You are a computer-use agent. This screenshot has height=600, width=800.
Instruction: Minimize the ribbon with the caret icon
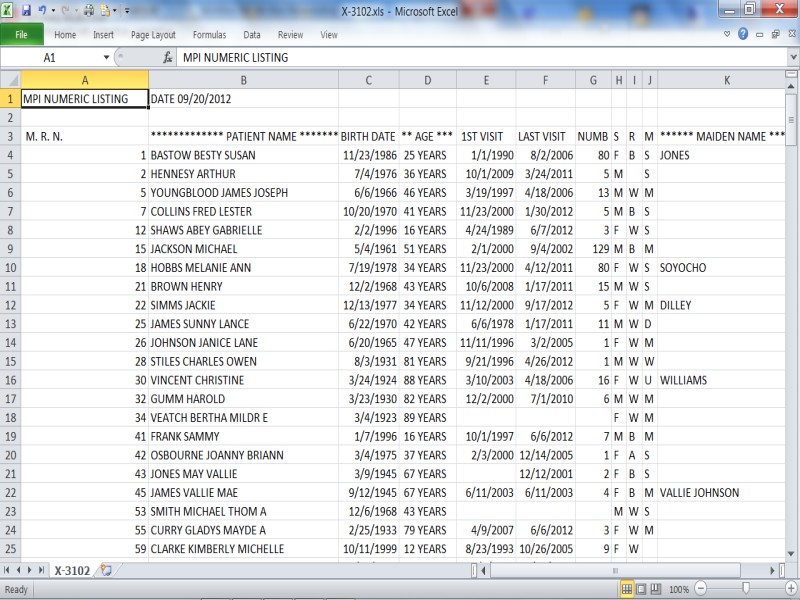(x=728, y=34)
